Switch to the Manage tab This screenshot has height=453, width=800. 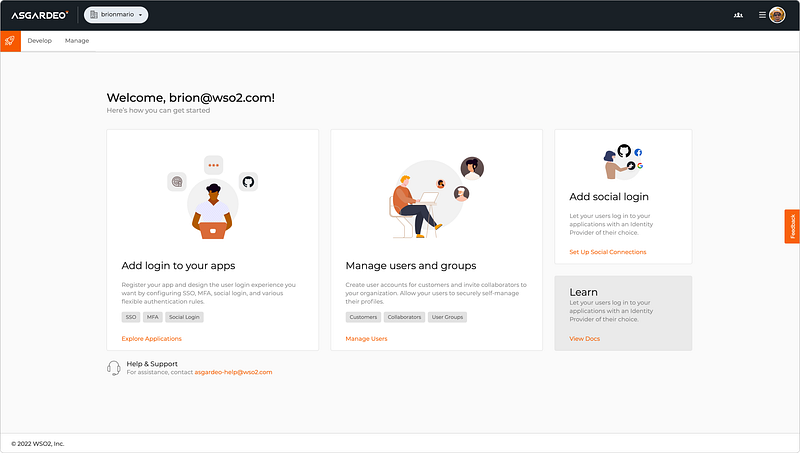coord(77,41)
